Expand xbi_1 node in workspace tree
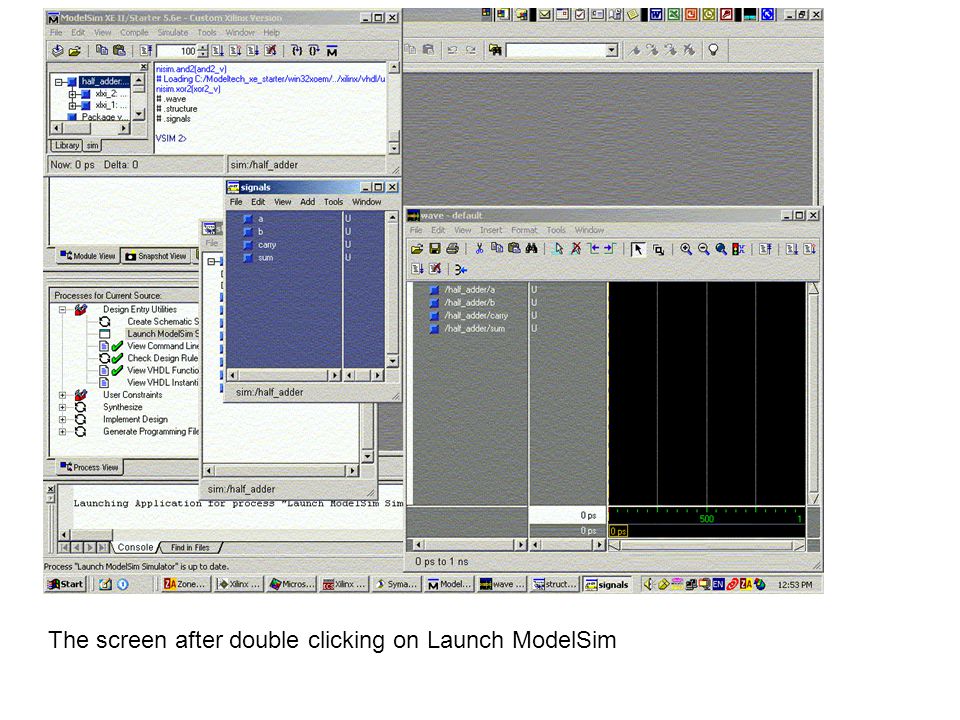 72,105
